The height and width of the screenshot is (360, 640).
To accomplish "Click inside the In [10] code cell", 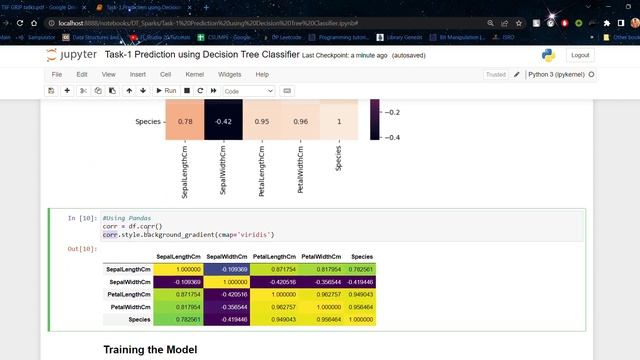I will (x=343, y=227).
